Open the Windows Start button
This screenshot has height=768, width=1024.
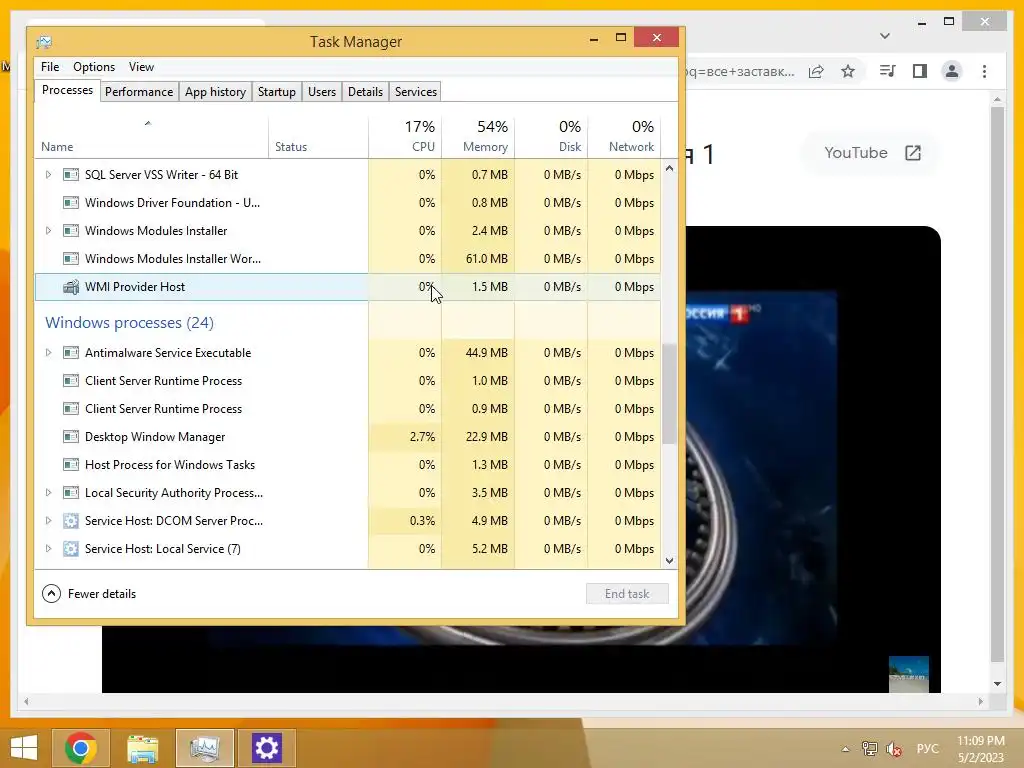pos(24,748)
